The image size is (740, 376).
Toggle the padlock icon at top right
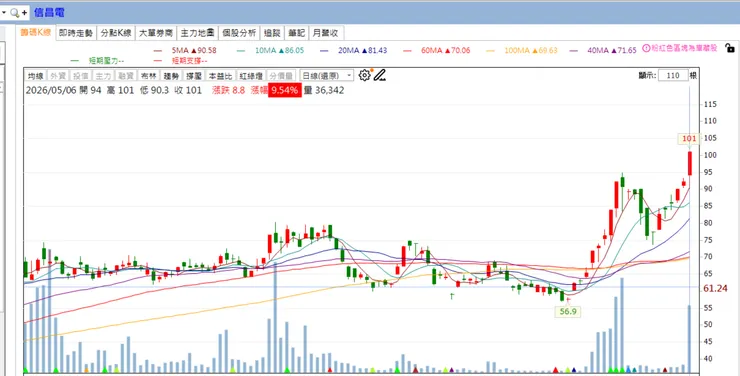730,48
